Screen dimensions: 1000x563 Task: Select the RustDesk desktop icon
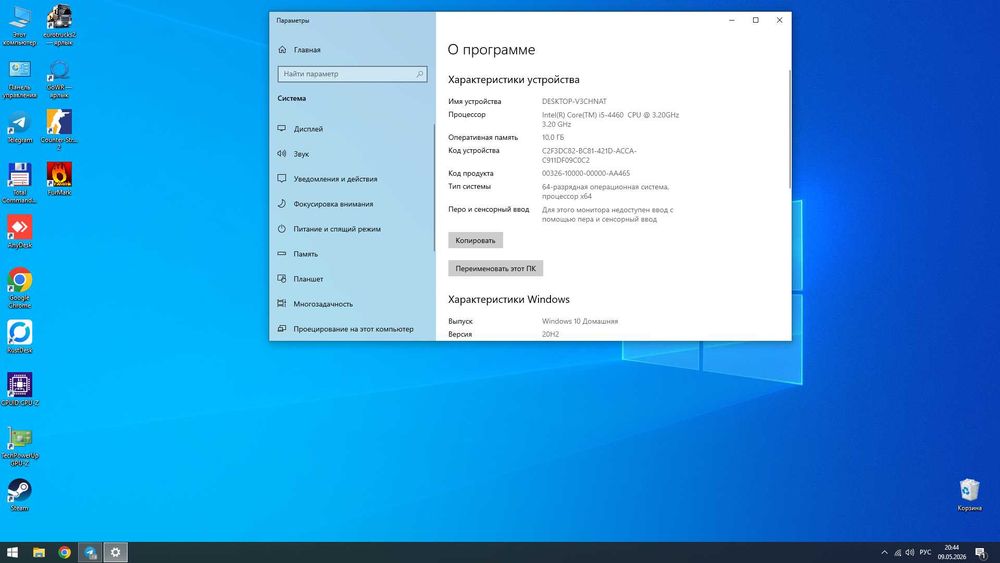[20, 337]
